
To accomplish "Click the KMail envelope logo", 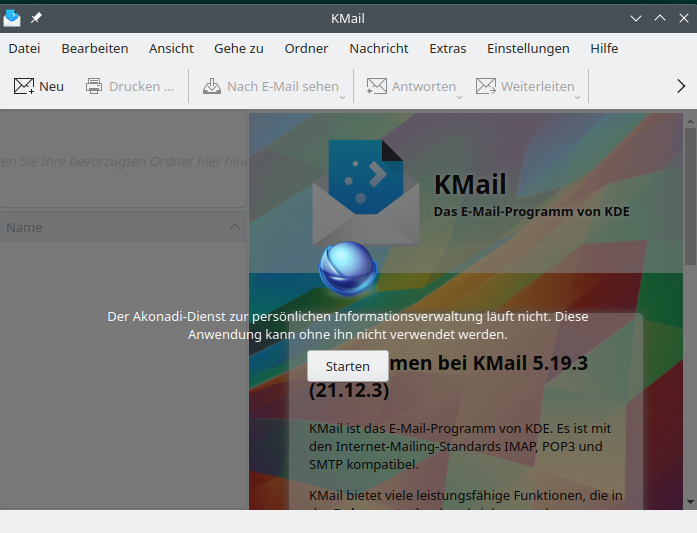I will tap(366, 192).
